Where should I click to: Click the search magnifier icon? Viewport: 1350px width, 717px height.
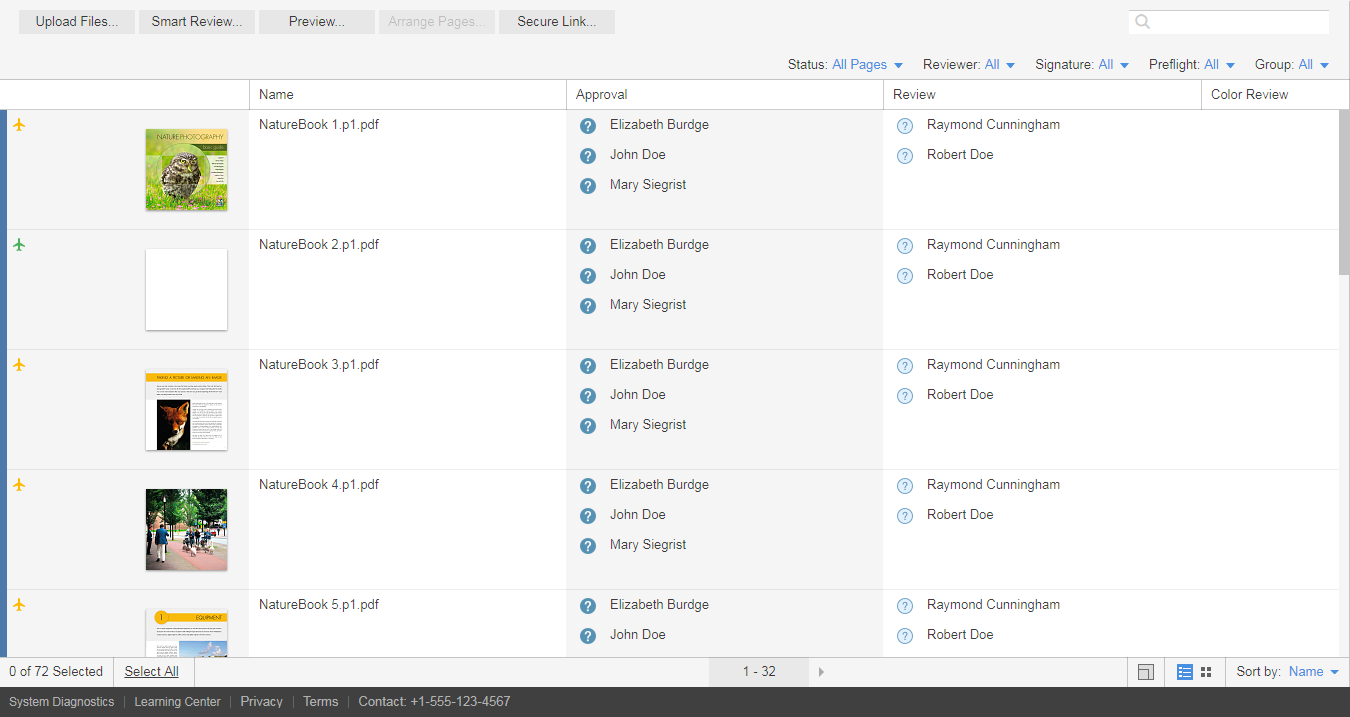[1143, 22]
